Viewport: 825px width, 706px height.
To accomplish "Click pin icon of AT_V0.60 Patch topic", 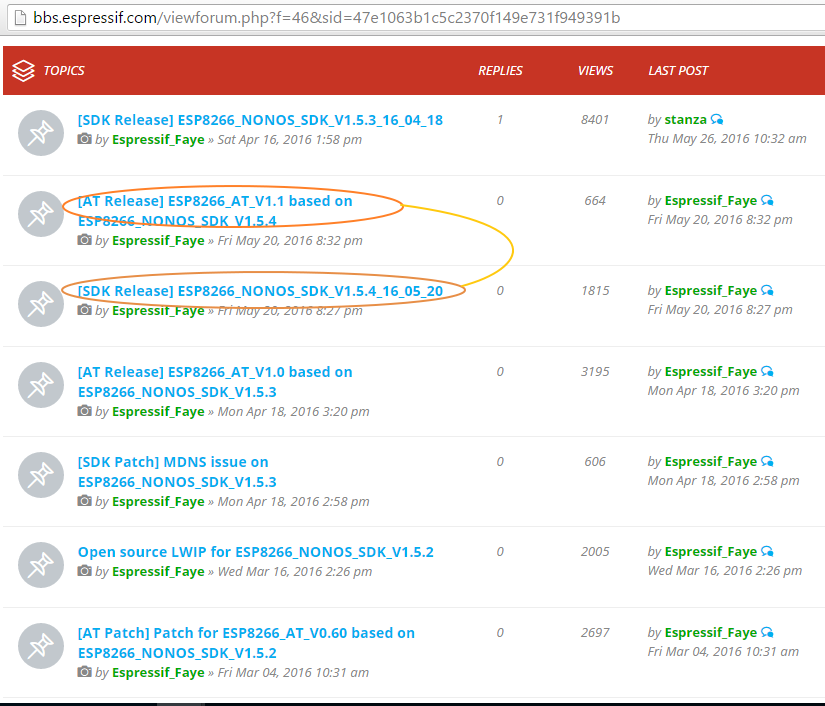I will pyautogui.click(x=41, y=646).
